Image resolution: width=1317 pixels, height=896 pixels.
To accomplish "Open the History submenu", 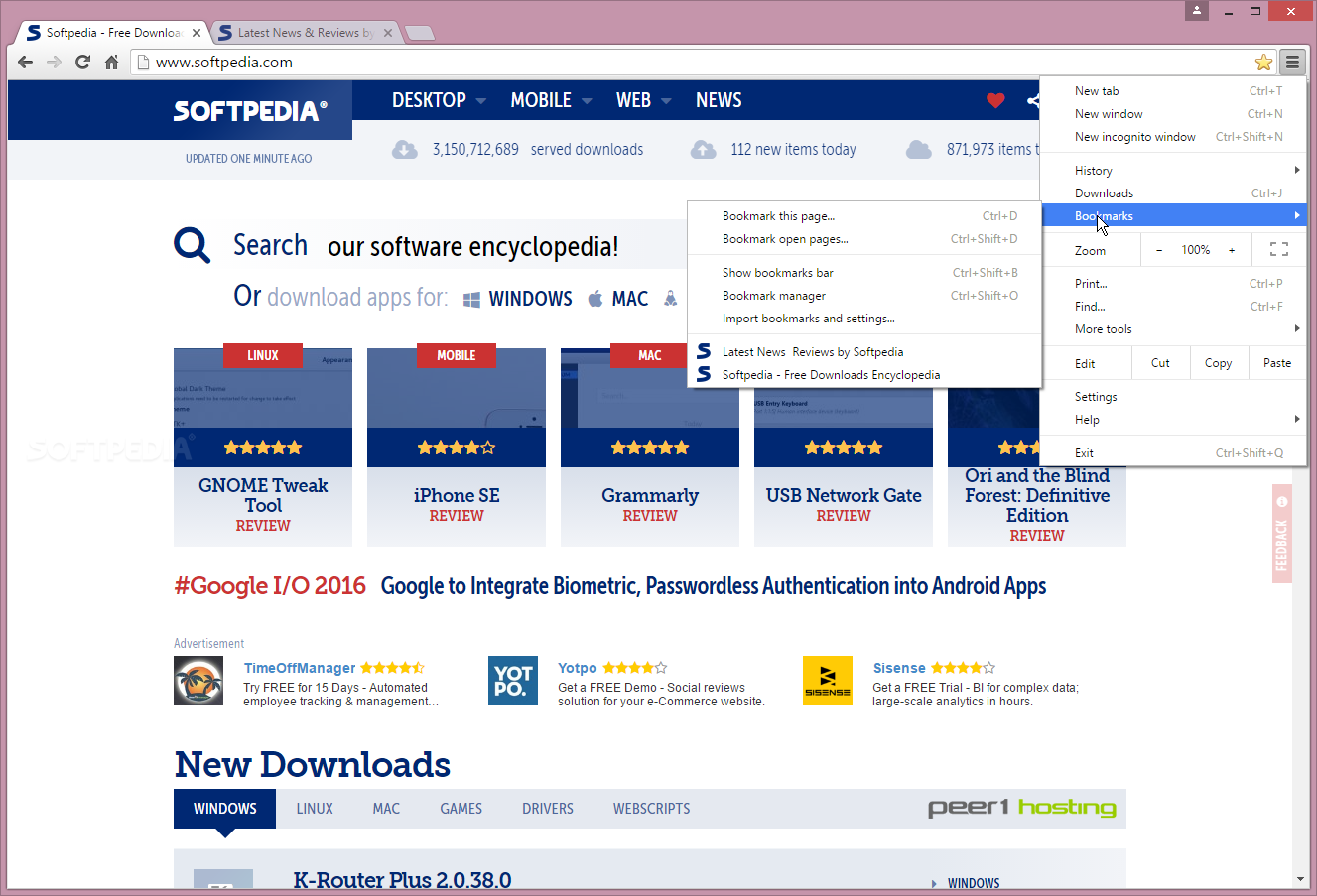I will click(x=1173, y=171).
